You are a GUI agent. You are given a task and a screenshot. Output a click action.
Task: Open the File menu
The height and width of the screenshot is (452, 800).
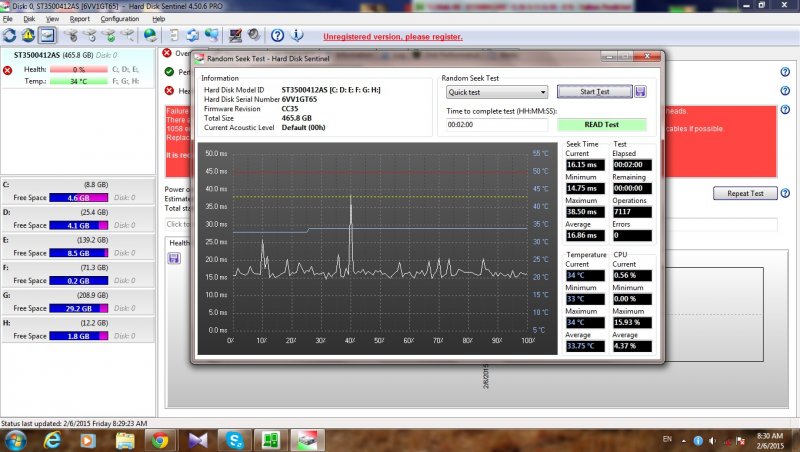point(8,19)
